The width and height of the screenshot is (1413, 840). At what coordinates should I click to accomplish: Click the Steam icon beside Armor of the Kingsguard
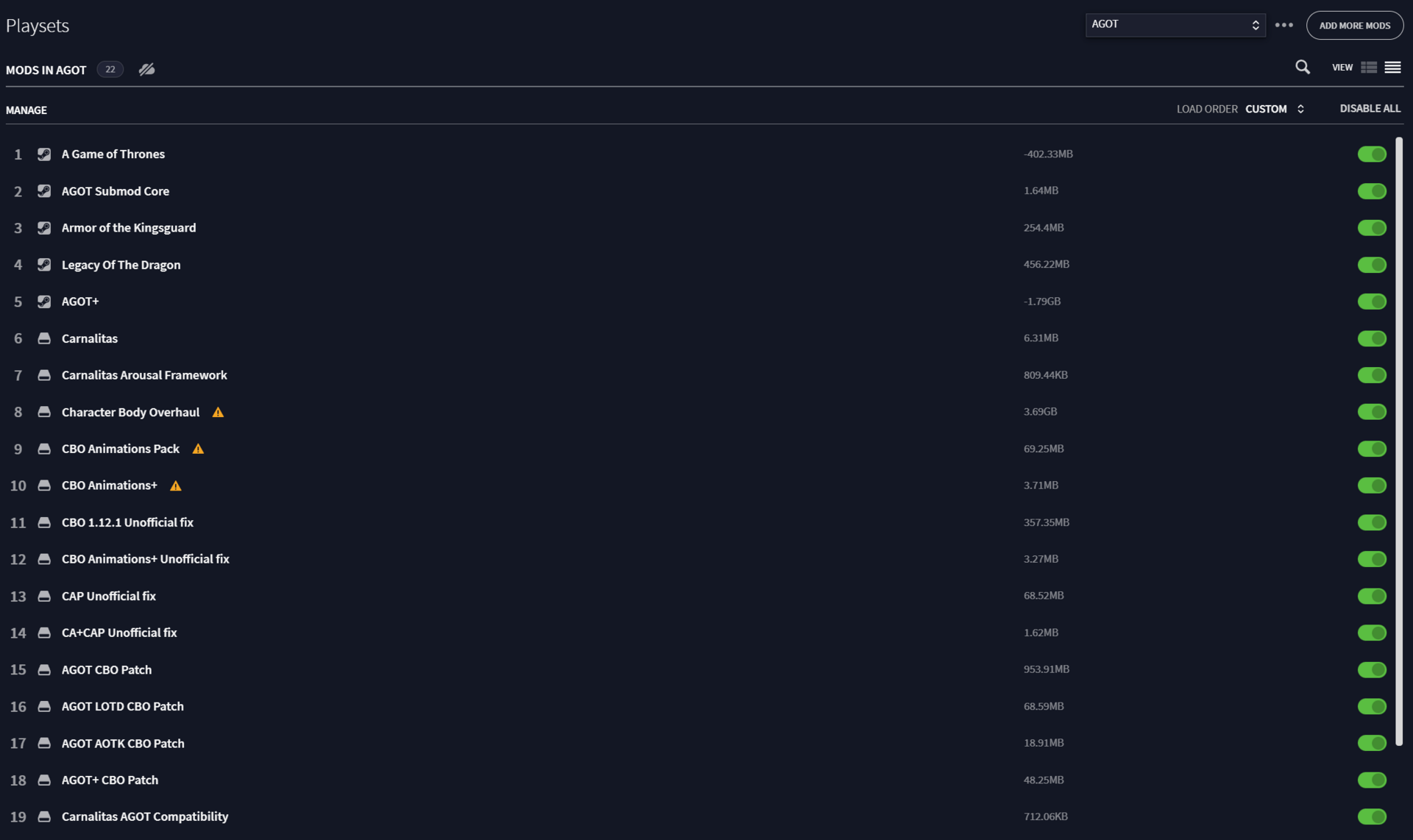click(x=44, y=228)
